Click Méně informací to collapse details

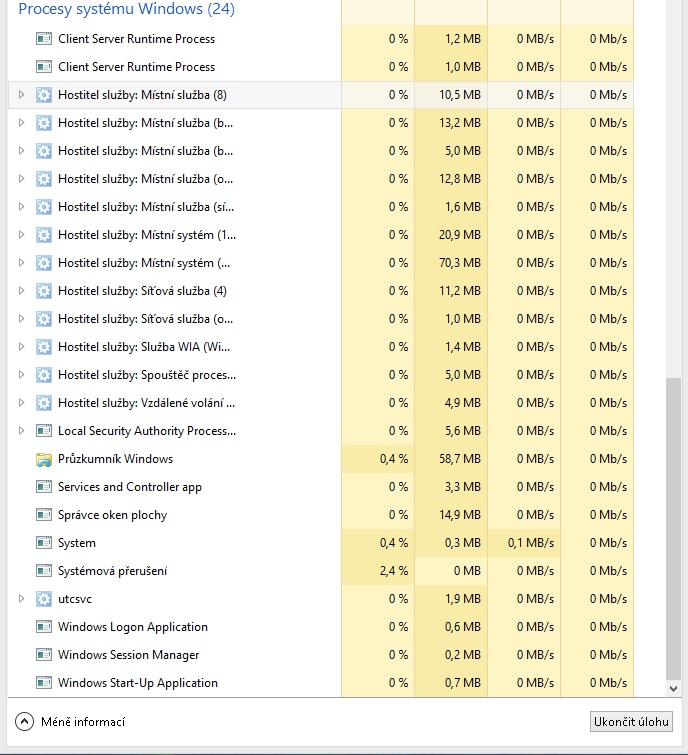point(83,722)
